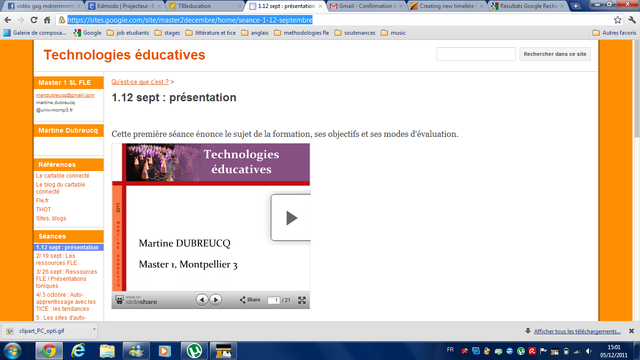Open the THOT reference link
Image resolution: width=640 pixels, height=360 pixels.
tap(43, 209)
